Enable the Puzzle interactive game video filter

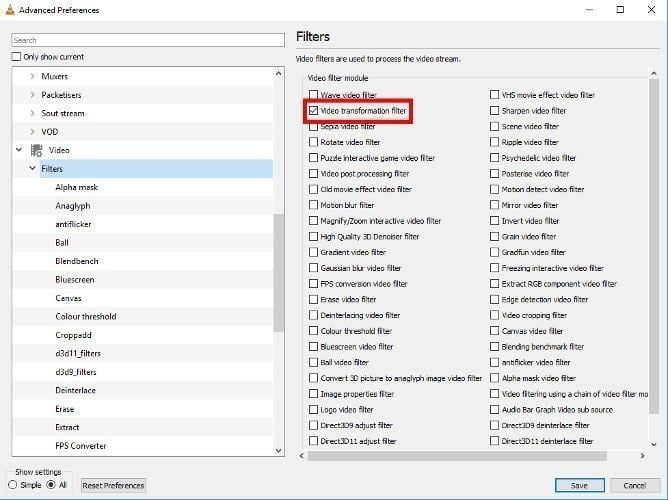313,158
